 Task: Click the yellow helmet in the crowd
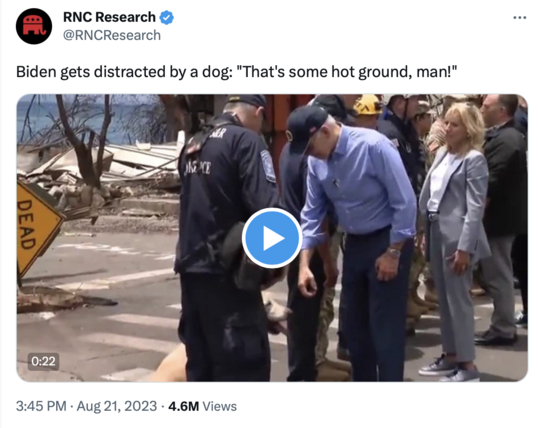point(367,105)
